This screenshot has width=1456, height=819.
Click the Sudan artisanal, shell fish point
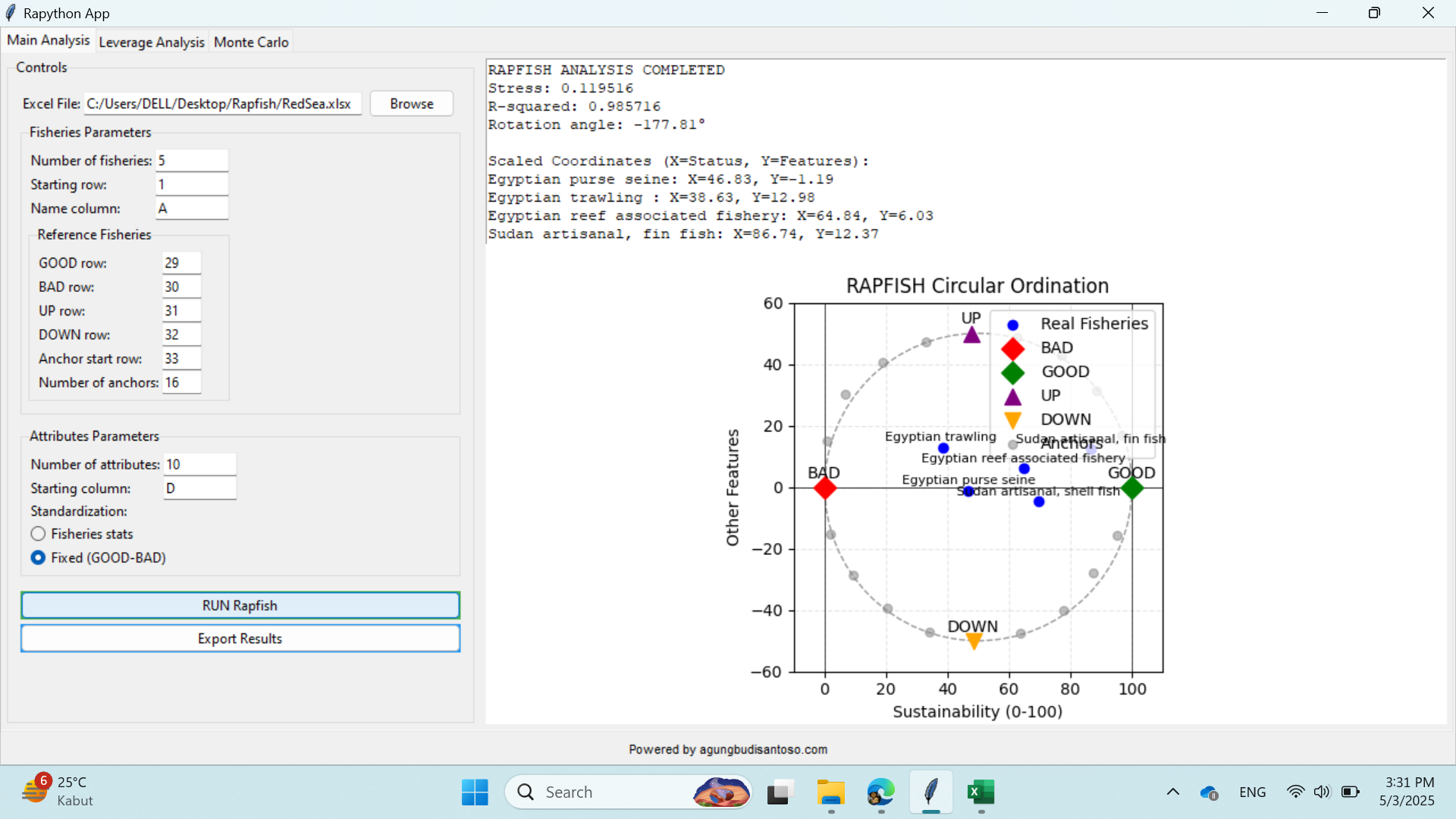(1039, 502)
